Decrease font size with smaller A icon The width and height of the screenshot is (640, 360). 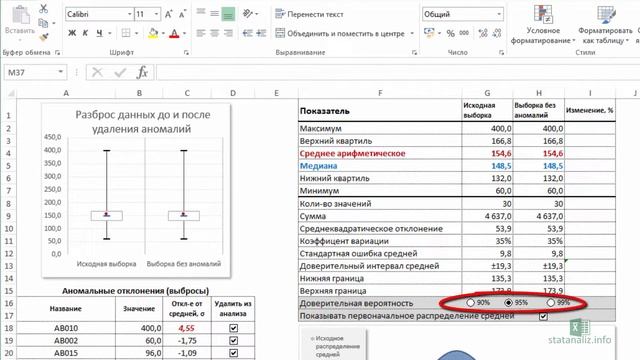182,15
